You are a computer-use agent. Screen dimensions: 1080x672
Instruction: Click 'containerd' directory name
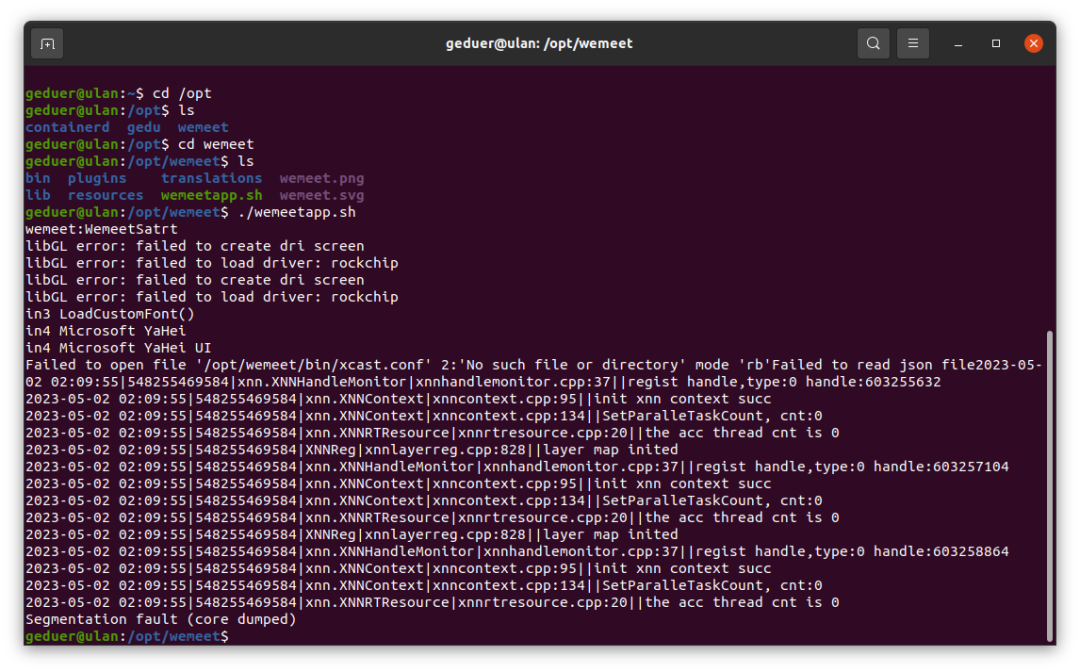[x=68, y=127]
